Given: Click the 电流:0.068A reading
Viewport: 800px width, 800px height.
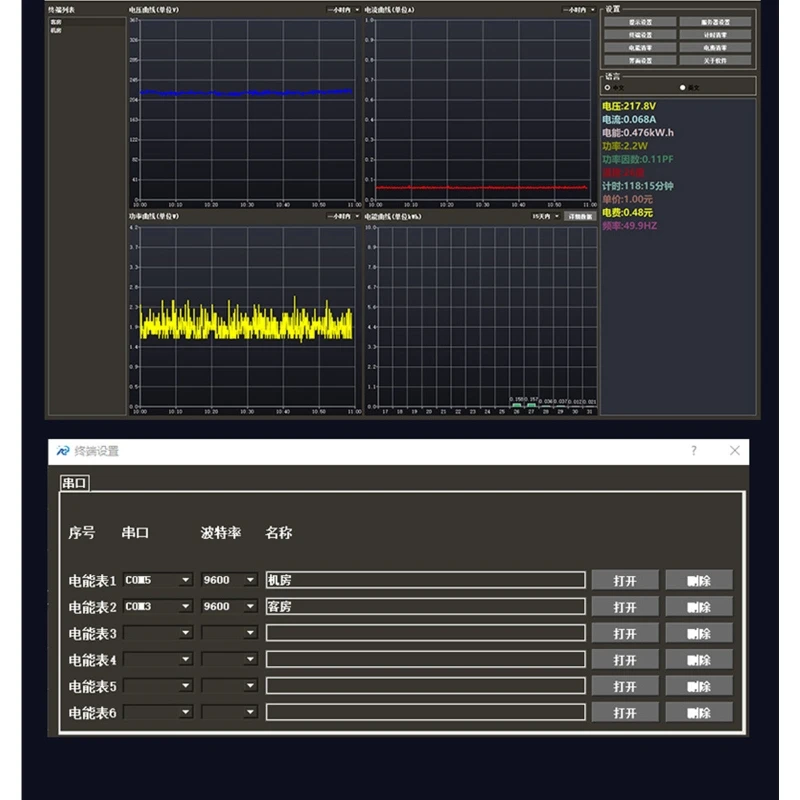Looking at the screenshot, I should point(629,119).
